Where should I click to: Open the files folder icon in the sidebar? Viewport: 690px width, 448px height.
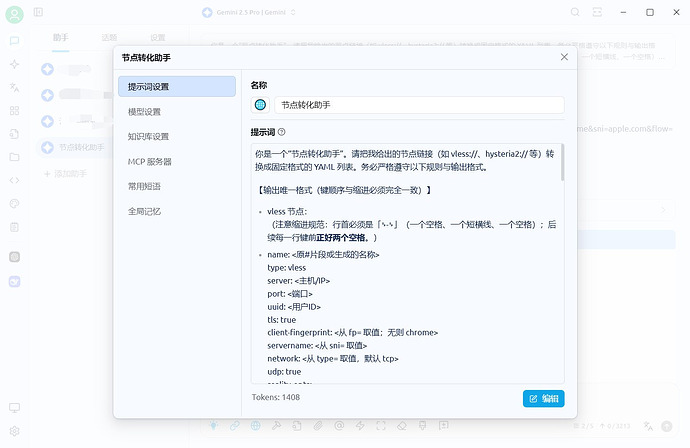pos(15,157)
